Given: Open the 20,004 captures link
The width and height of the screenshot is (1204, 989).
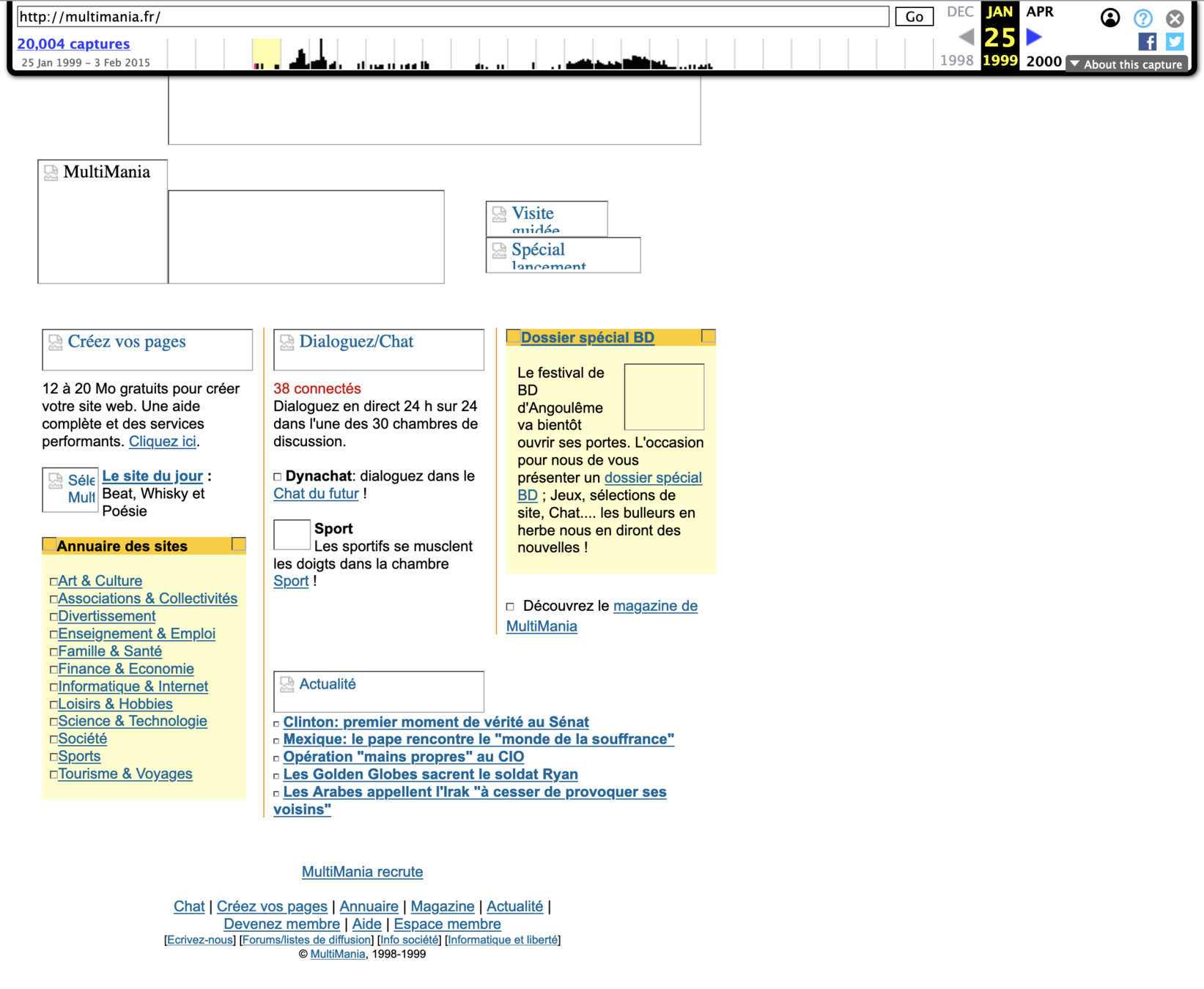Looking at the screenshot, I should tap(73, 44).
